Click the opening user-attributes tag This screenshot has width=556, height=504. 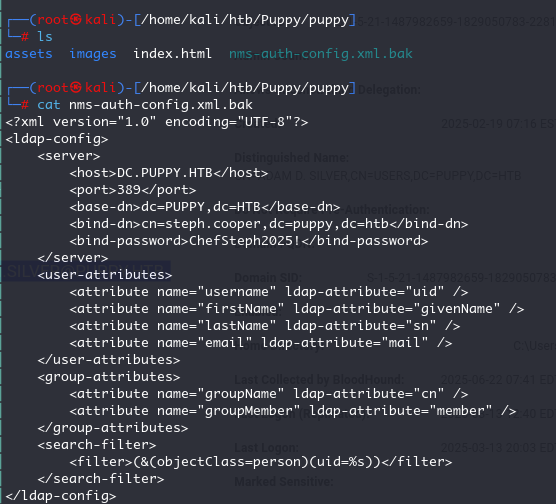point(105,275)
